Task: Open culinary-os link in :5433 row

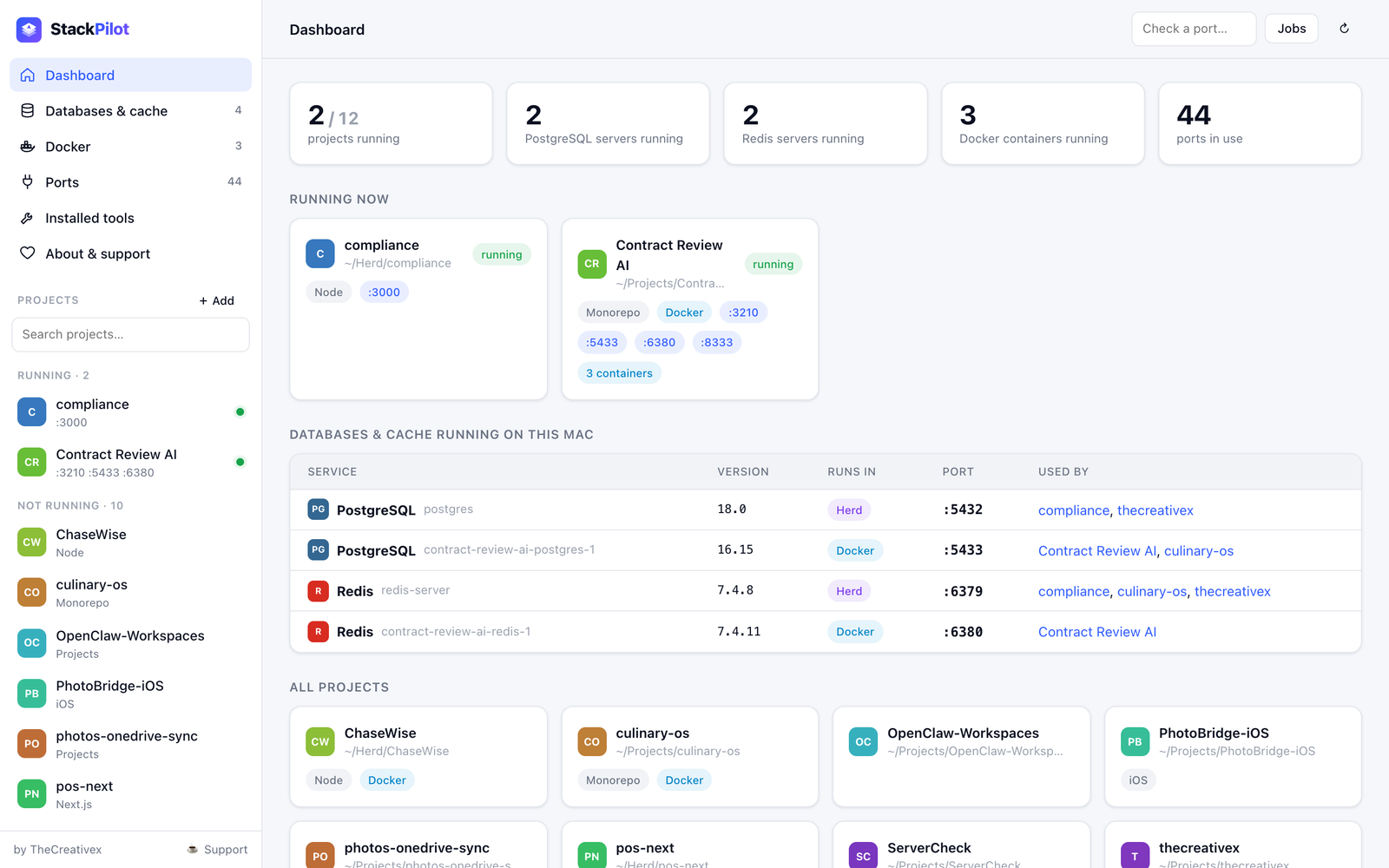Action: coord(1198,551)
